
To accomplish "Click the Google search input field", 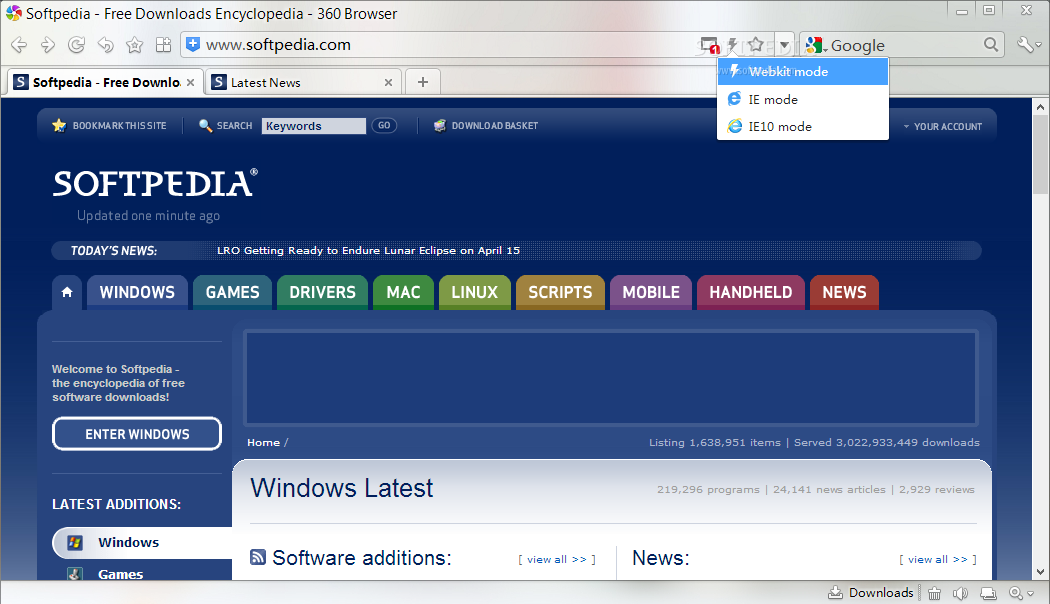I will pos(905,45).
